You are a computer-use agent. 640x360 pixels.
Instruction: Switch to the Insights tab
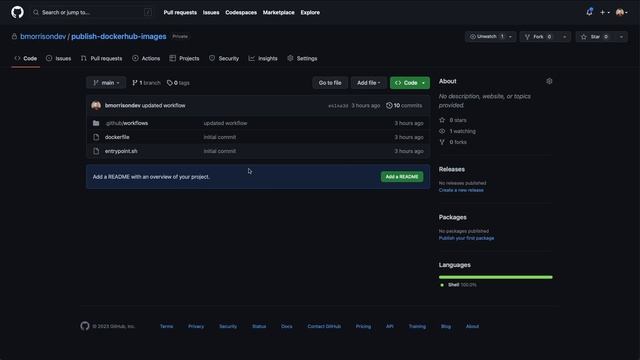[263, 58]
